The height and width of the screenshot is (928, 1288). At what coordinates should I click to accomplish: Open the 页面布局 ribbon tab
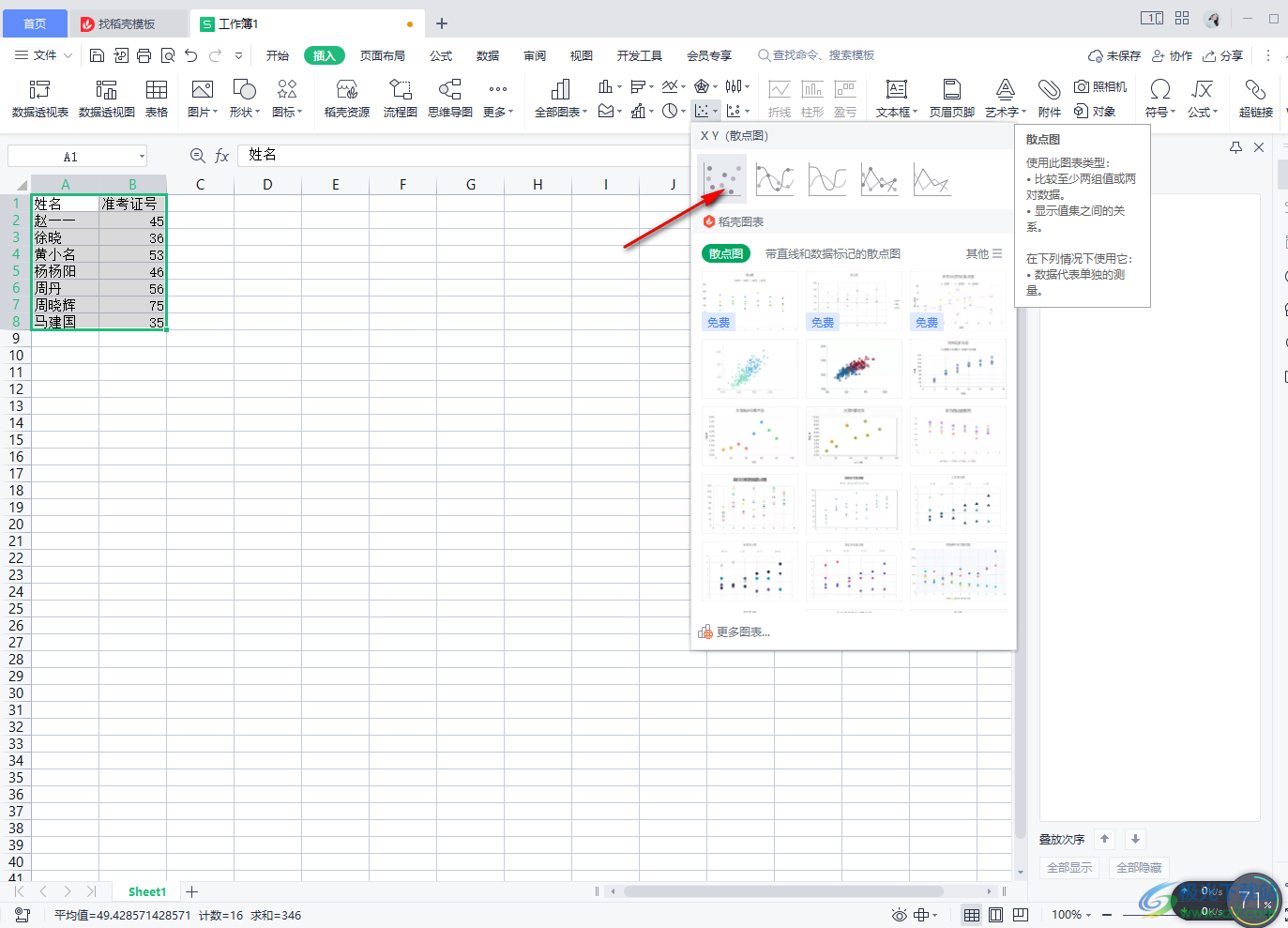[383, 56]
